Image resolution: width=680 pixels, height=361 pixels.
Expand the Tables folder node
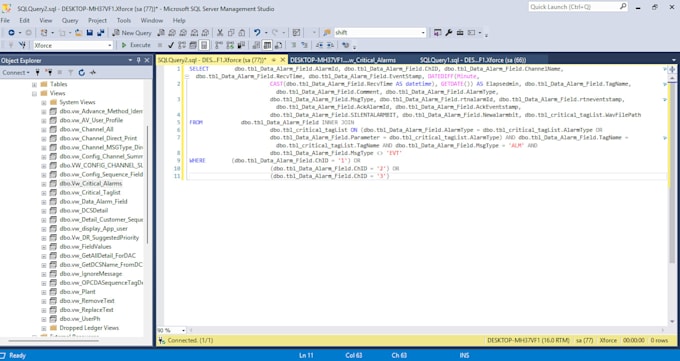click(34, 84)
